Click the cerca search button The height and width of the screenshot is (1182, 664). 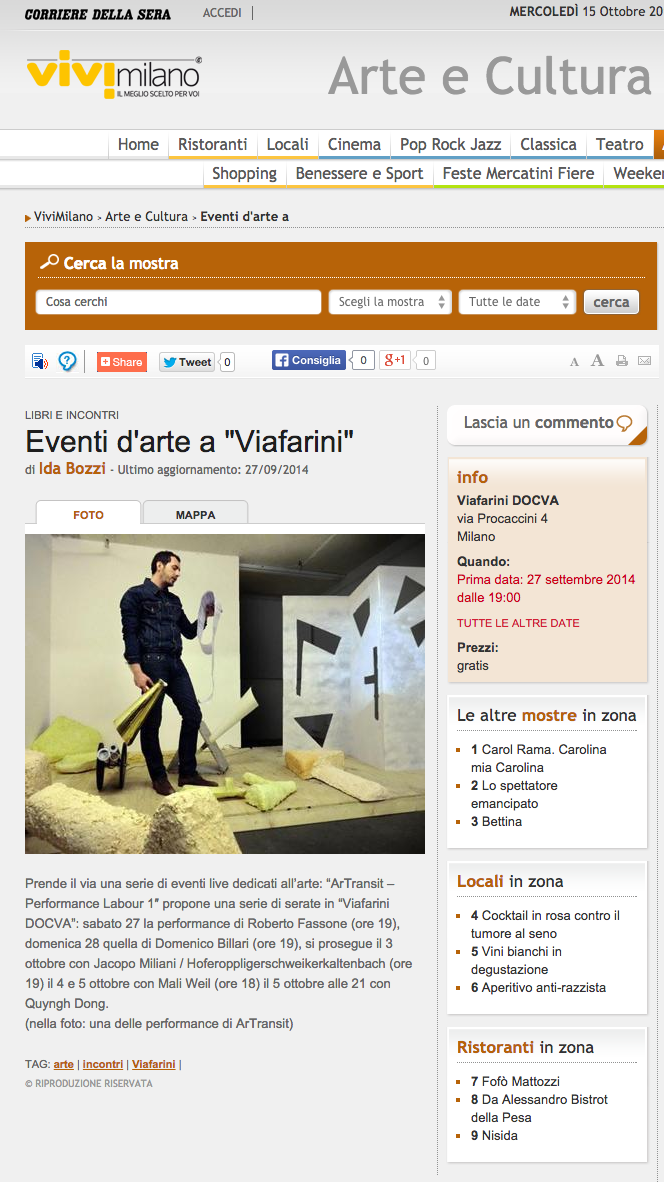[611, 302]
